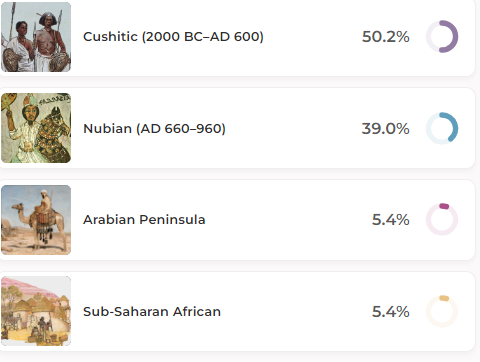480x362 pixels.
Task: Click the Cushitic warriors thumbnail image
Action: coord(36,37)
